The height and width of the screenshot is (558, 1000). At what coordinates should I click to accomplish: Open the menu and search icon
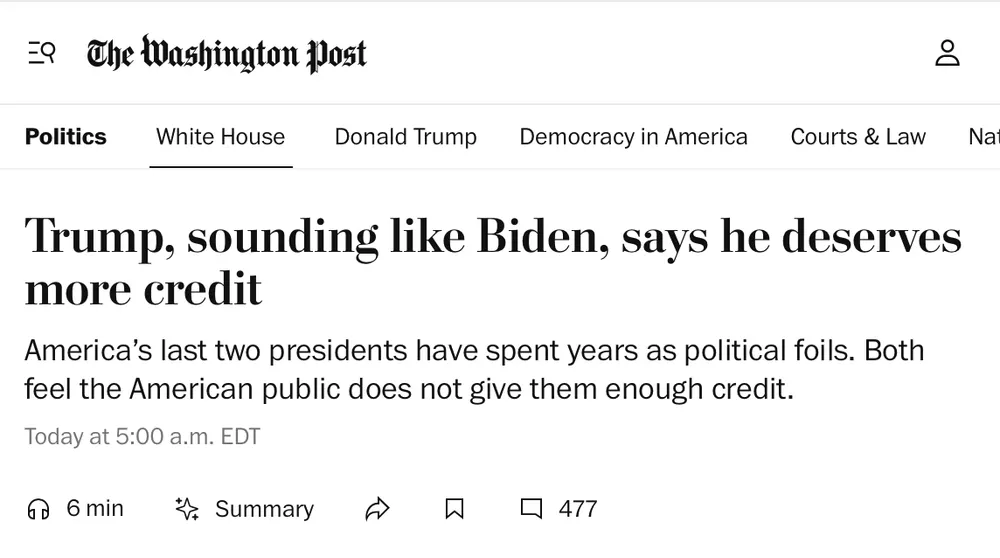coord(41,53)
